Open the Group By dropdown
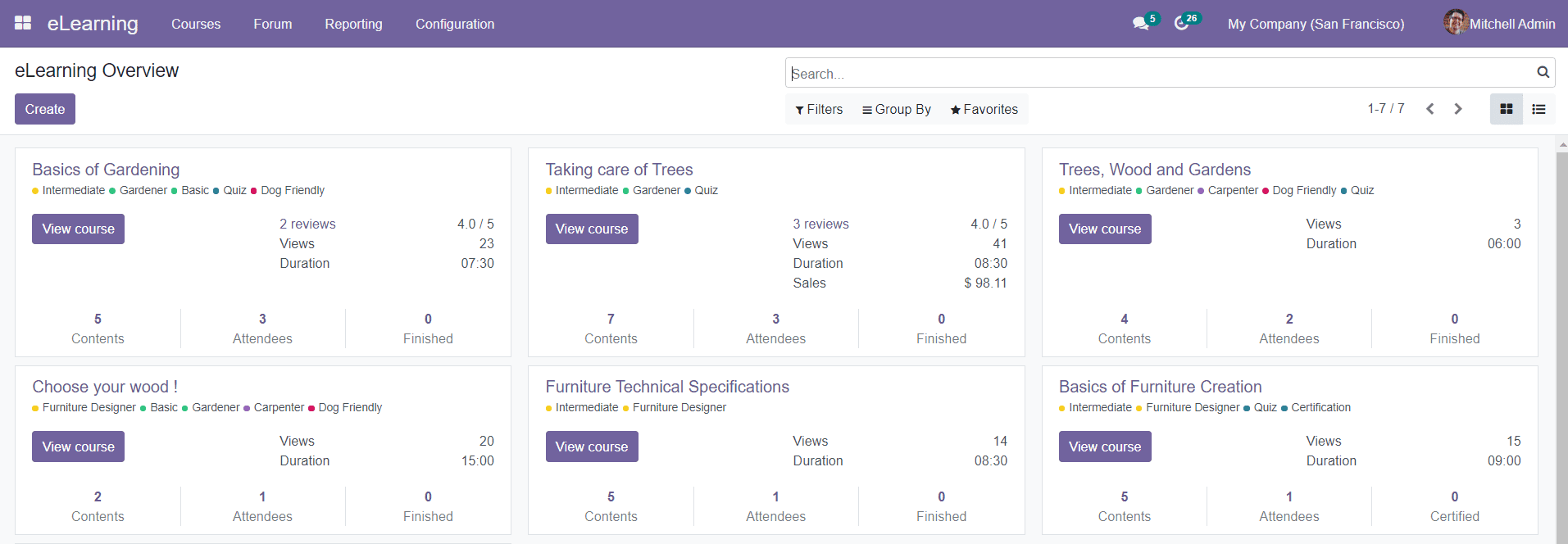Image resolution: width=1568 pixels, height=544 pixels. coord(897,110)
